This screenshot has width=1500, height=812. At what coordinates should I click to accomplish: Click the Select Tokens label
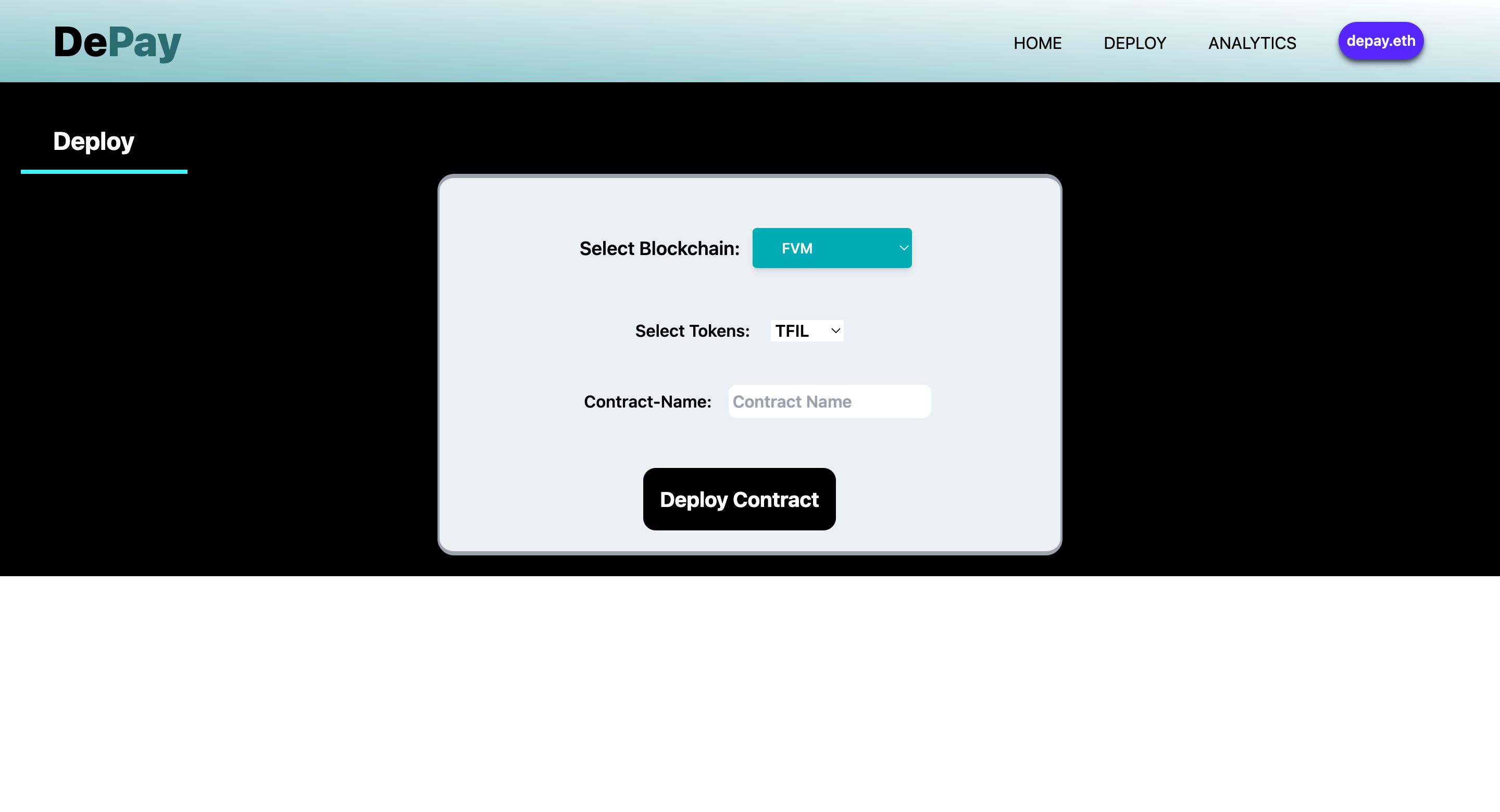pyautogui.click(x=692, y=331)
